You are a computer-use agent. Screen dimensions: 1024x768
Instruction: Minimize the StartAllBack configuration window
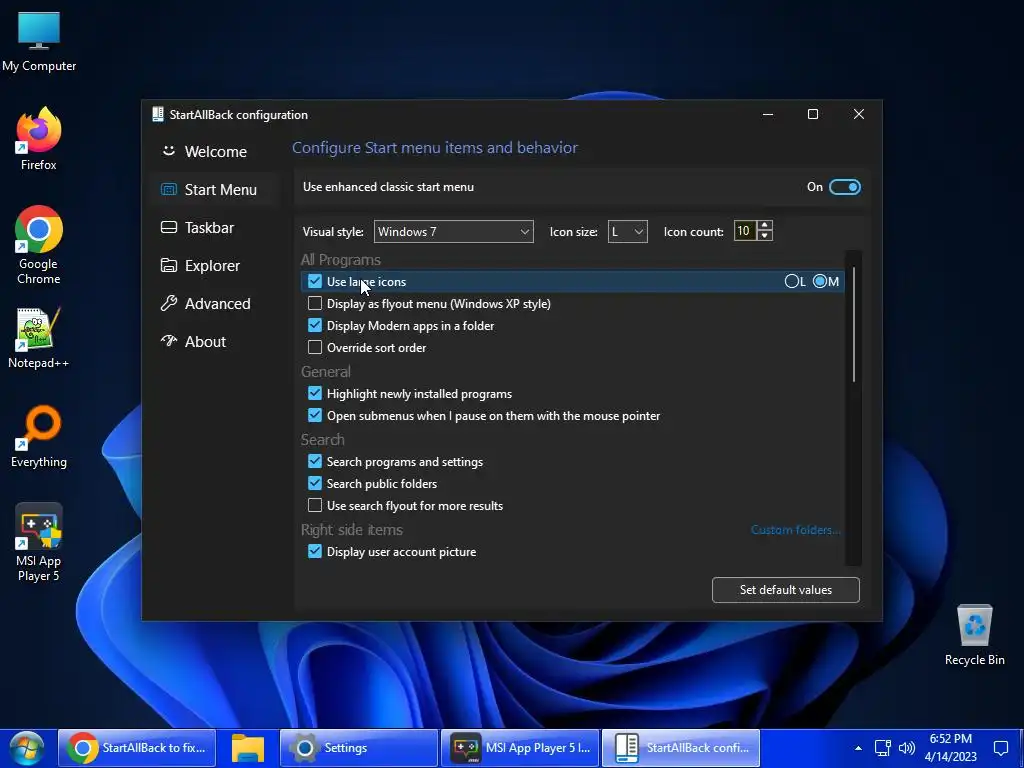tap(768, 114)
